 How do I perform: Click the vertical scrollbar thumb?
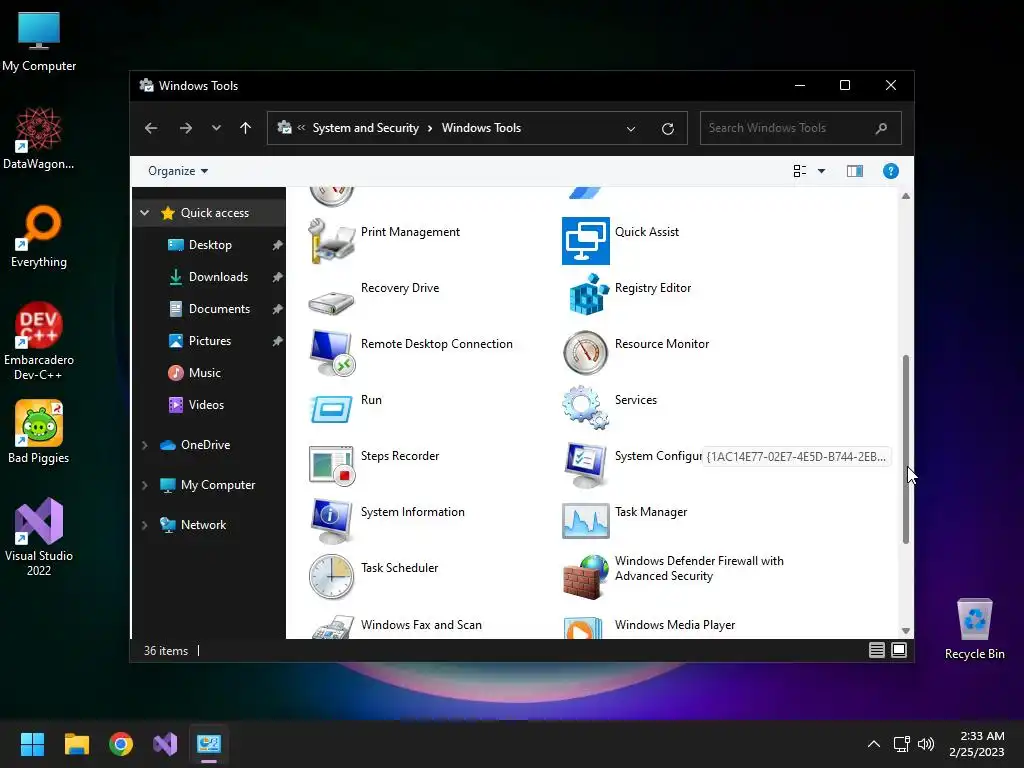point(906,449)
